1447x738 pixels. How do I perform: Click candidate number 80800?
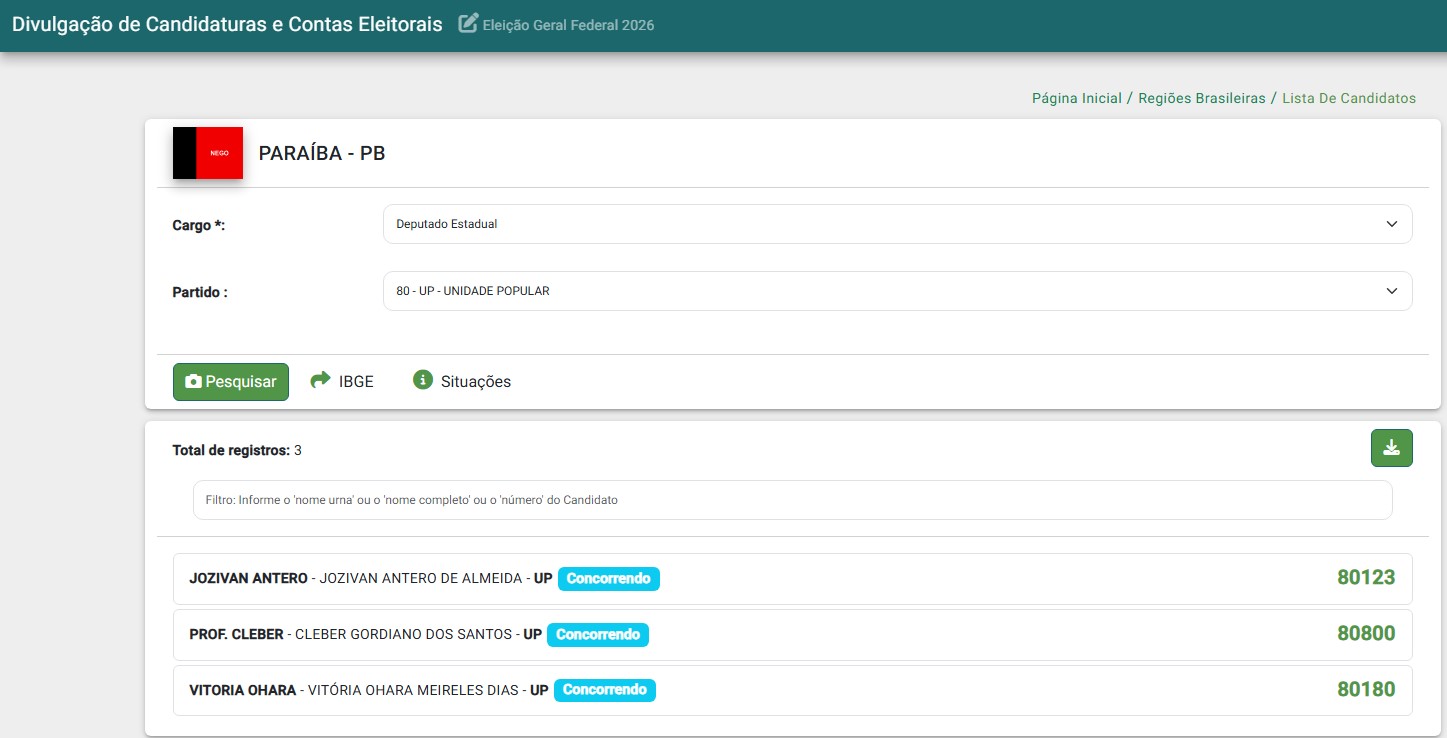click(1366, 633)
